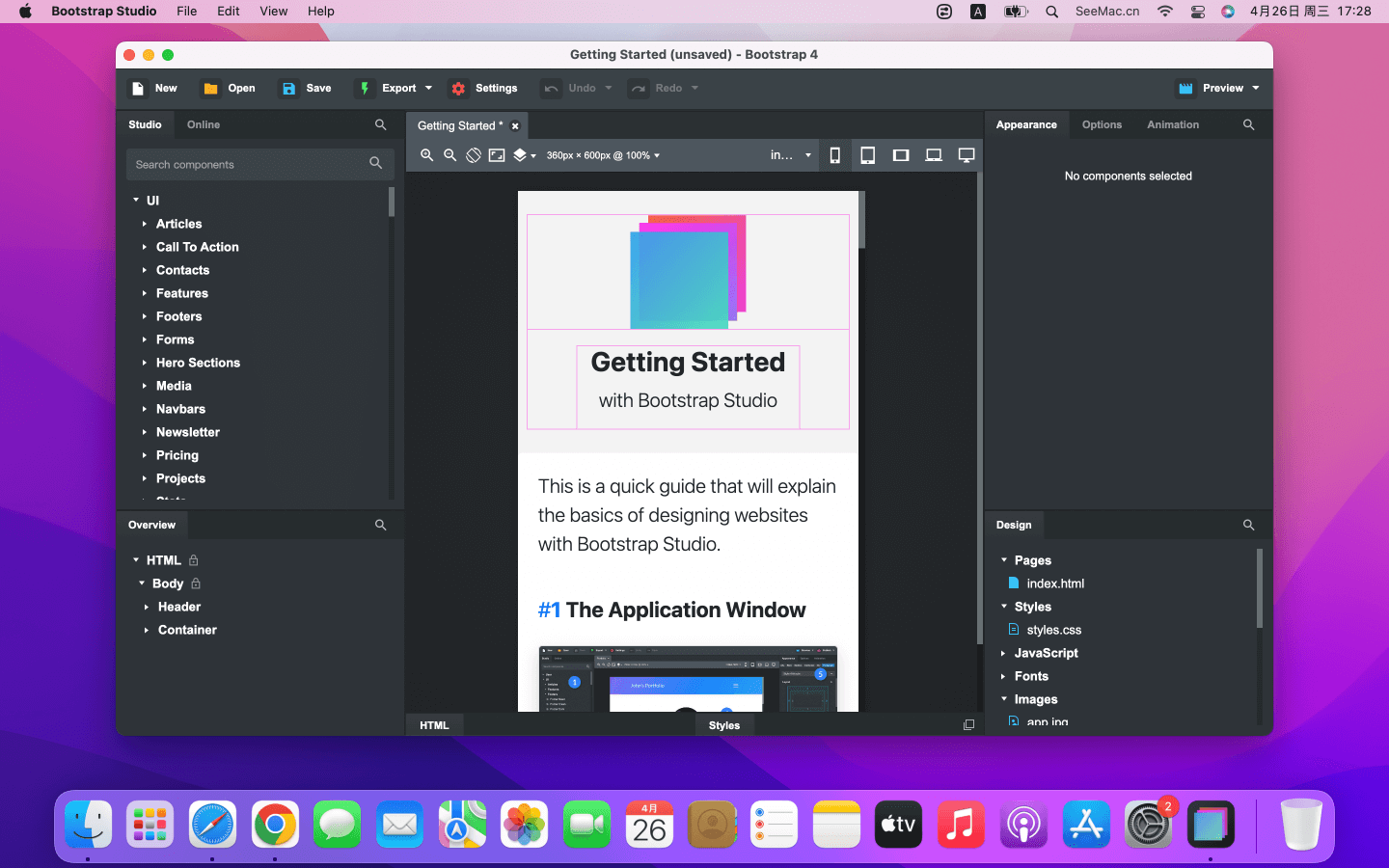
Task: Click the Redo arrow button
Action: point(639,88)
